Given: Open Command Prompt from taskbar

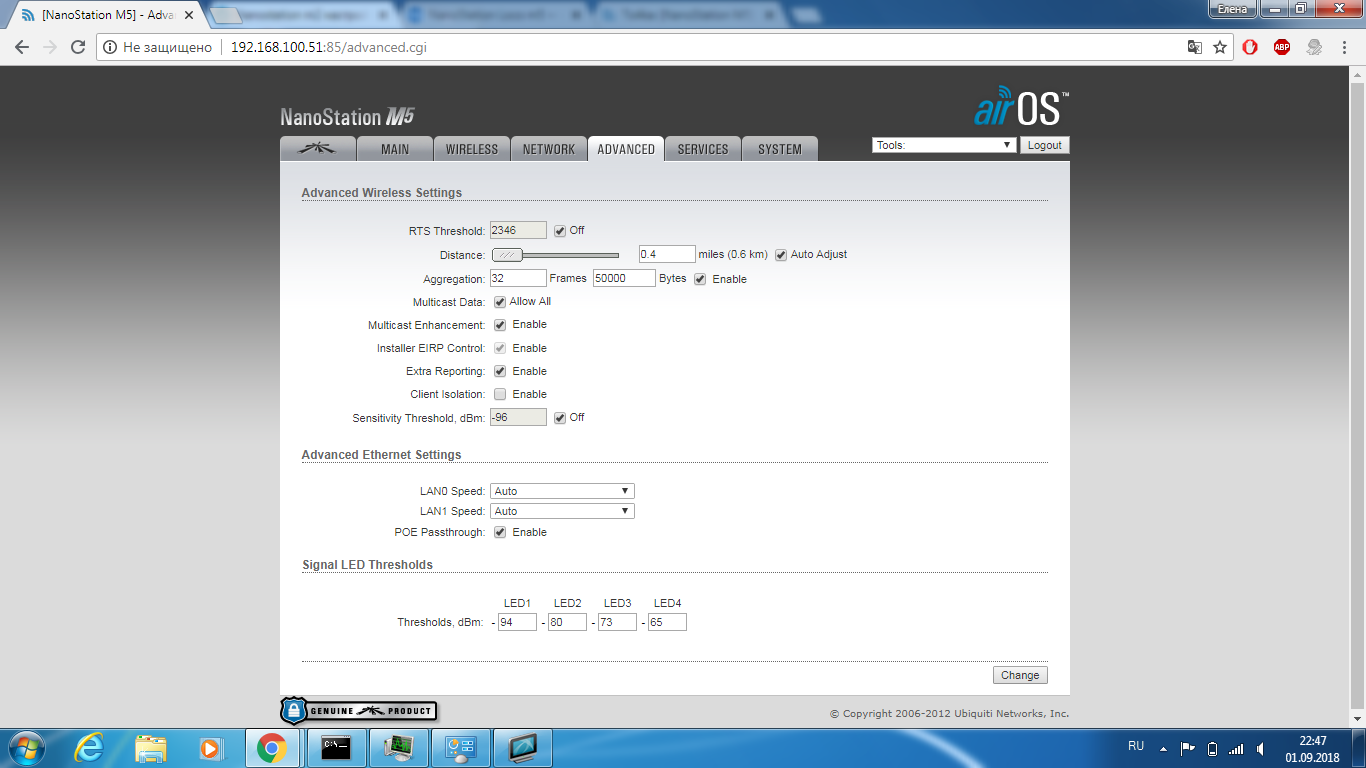Looking at the screenshot, I should (x=335, y=747).
